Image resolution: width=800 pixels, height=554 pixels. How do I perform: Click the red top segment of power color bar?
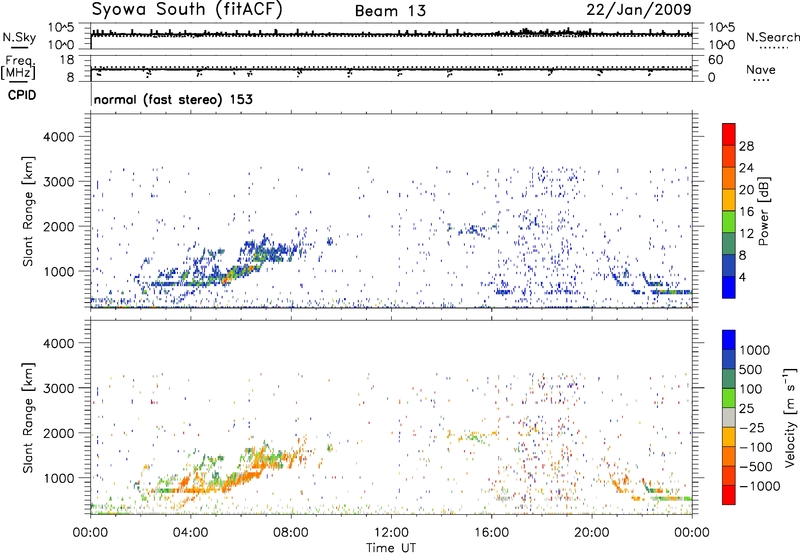pyautogui.click(x=729, y=134)
